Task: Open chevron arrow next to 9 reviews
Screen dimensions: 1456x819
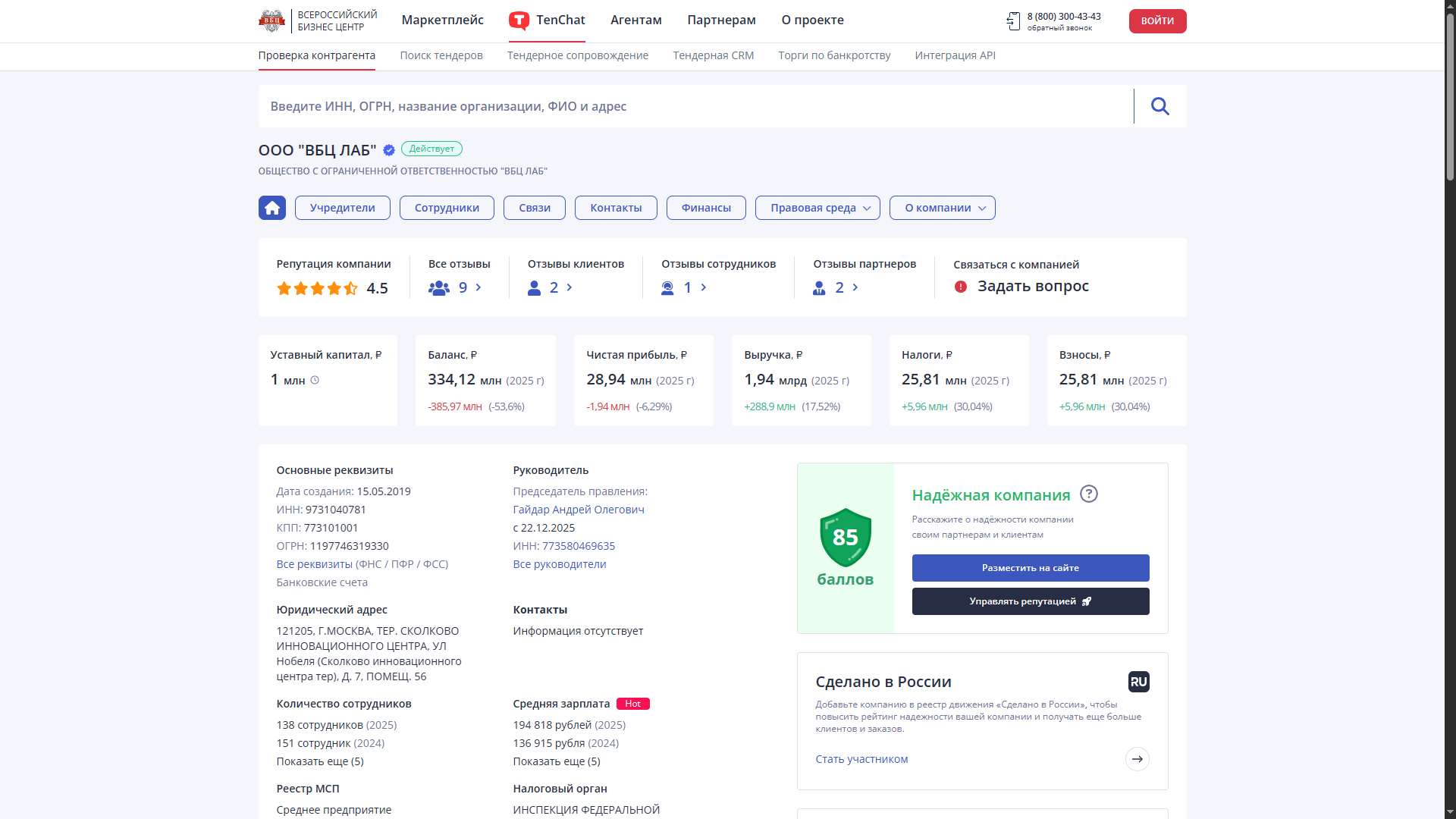Action: click(479, 287)
